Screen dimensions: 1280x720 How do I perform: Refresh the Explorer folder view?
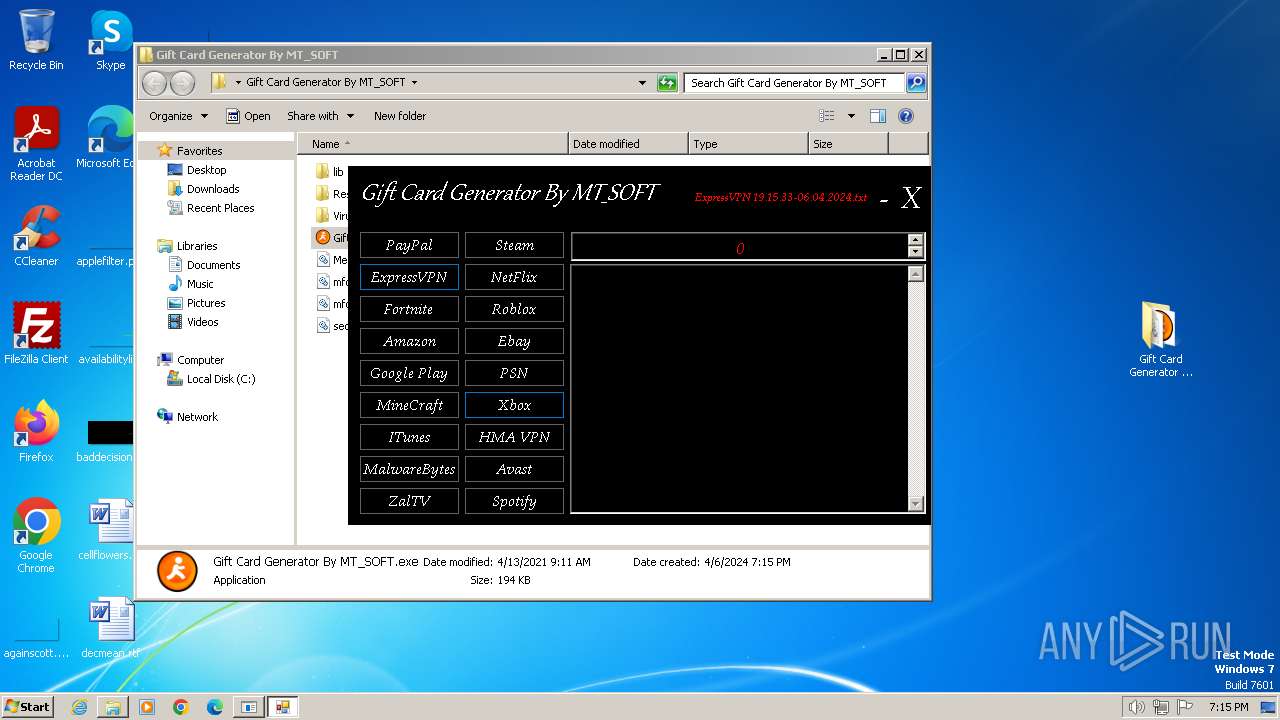coord(667,83)
